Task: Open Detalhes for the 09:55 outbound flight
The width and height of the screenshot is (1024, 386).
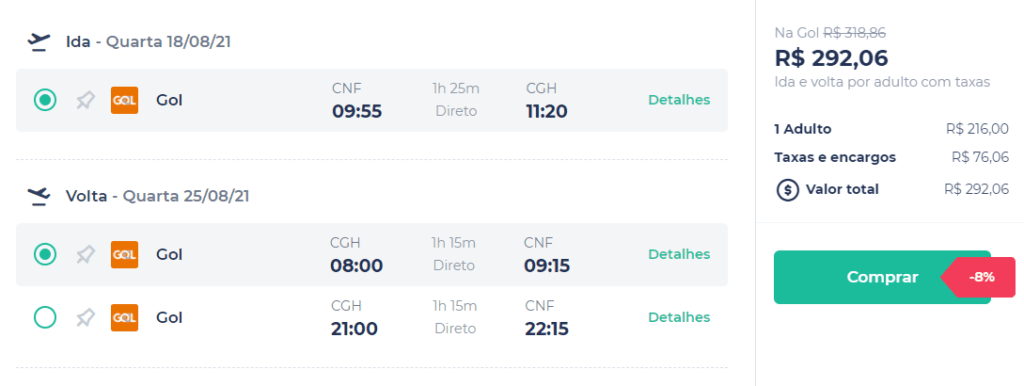Action: 679,100
